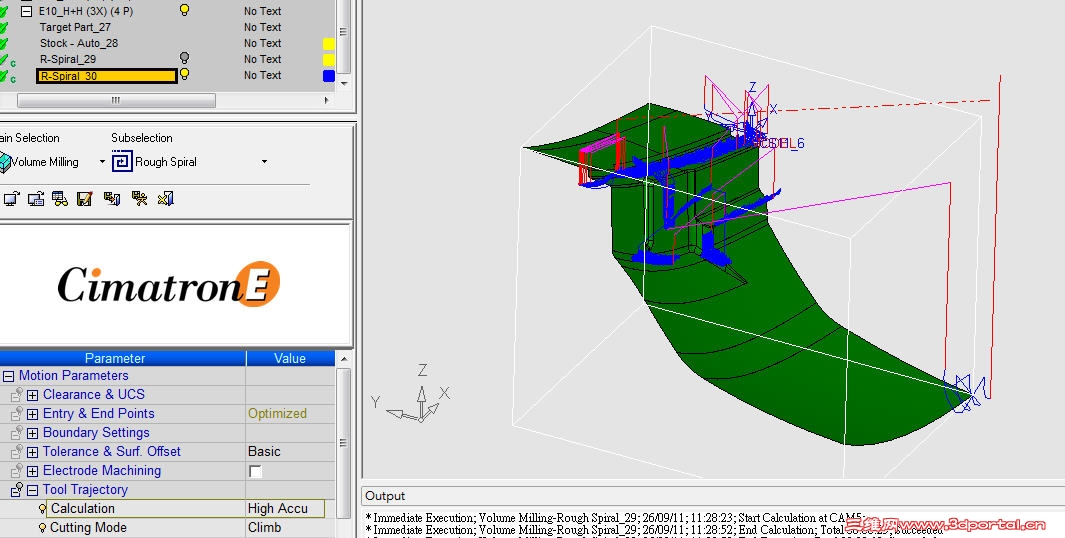1065x538 pixels.
Task: Click the procedure list horizontal scrollbar thumb
Action: pos(116,101)
